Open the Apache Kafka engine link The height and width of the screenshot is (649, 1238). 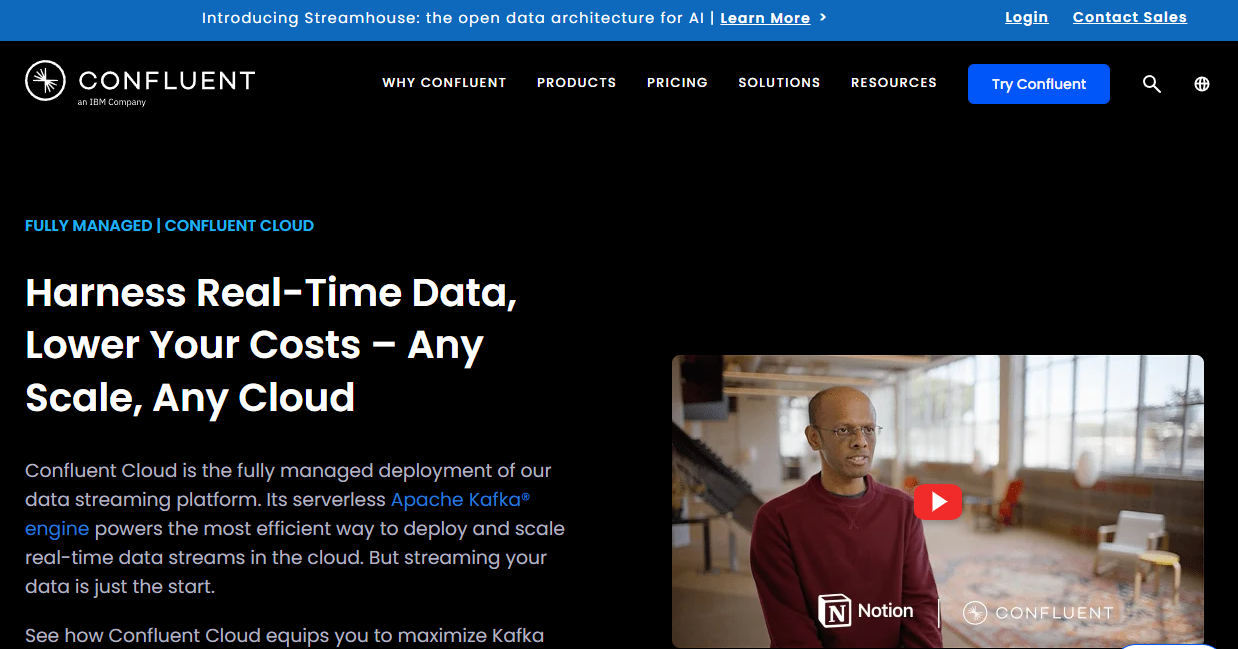click(460, 499)
